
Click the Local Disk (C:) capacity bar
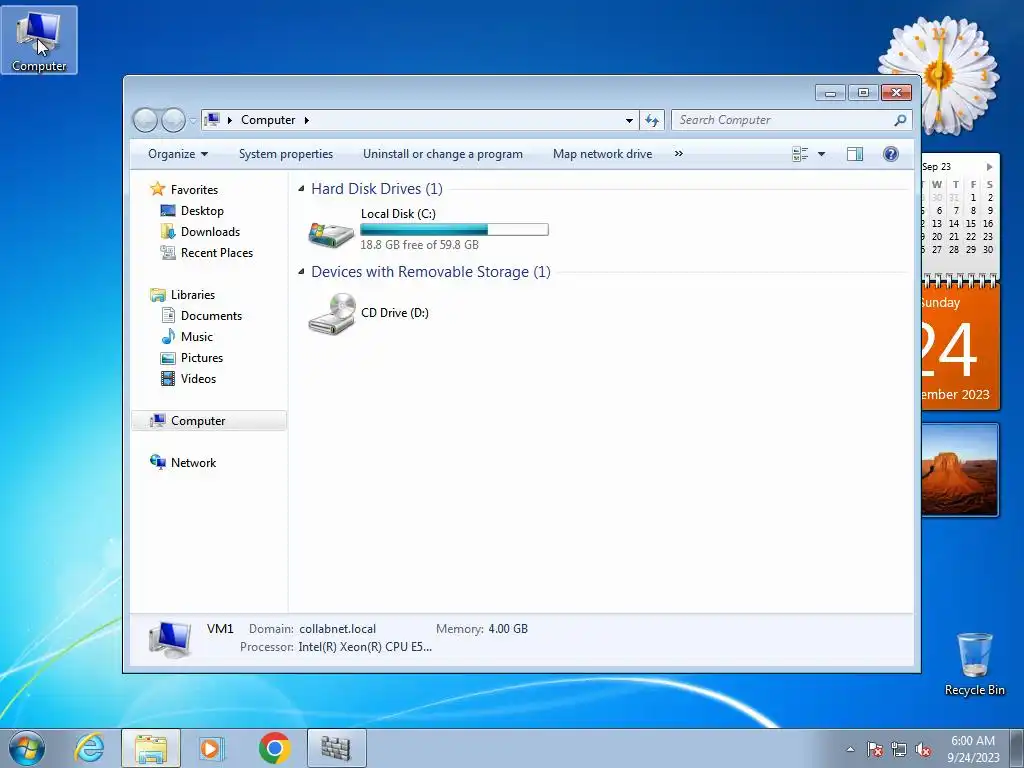pos(454,229)
